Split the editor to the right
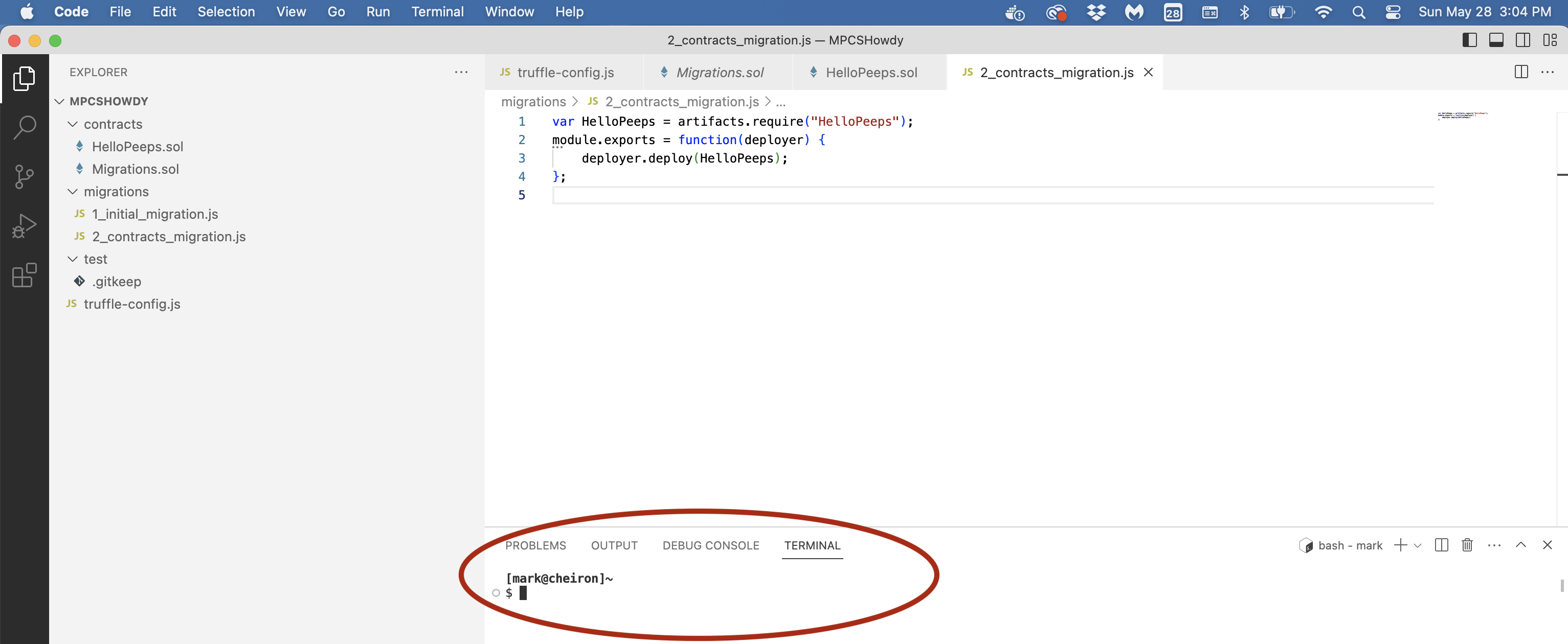Image resolution: width=1568 pixels, height=644 pixels. coord(1520,73)
